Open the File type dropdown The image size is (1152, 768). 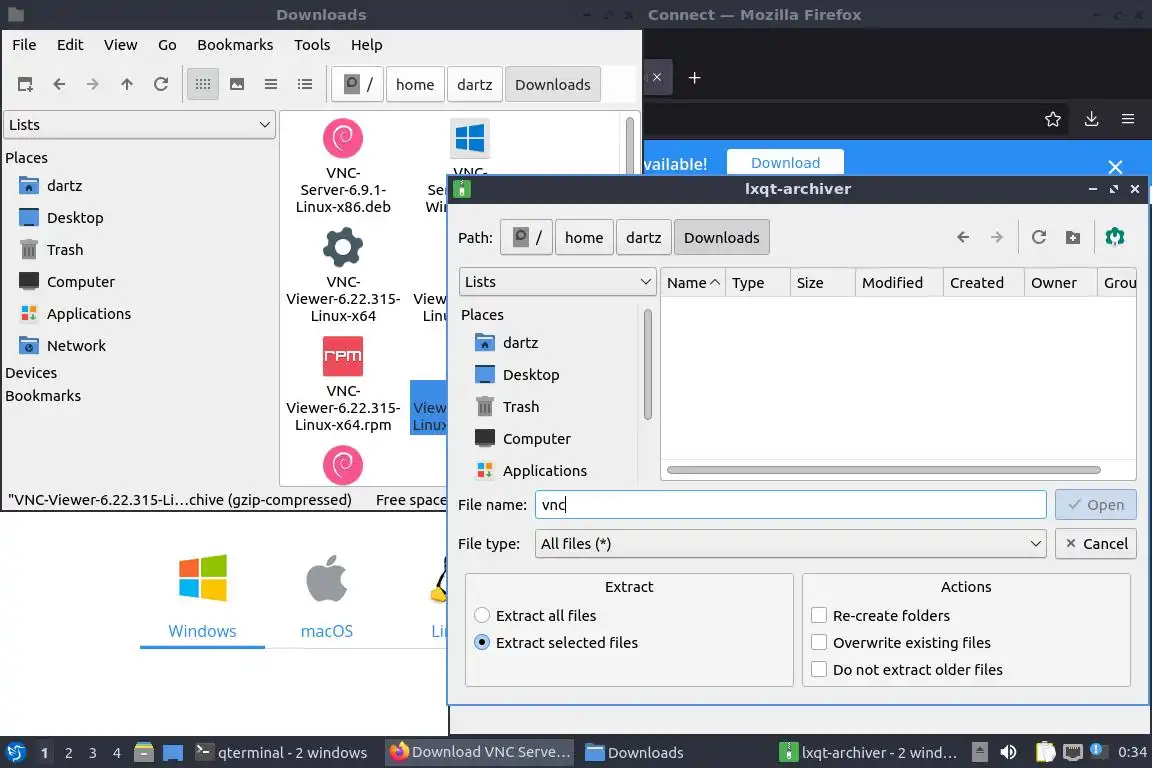click(x=791, y=544)
